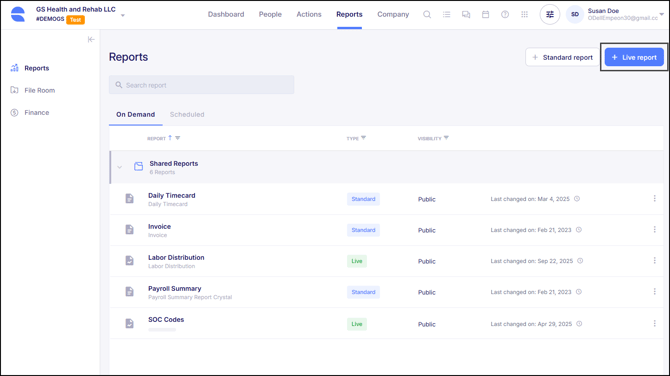Screen dimensions: 670x376
Task: Open the more options menu for Daily Timecard
Action: coord(655,198)
